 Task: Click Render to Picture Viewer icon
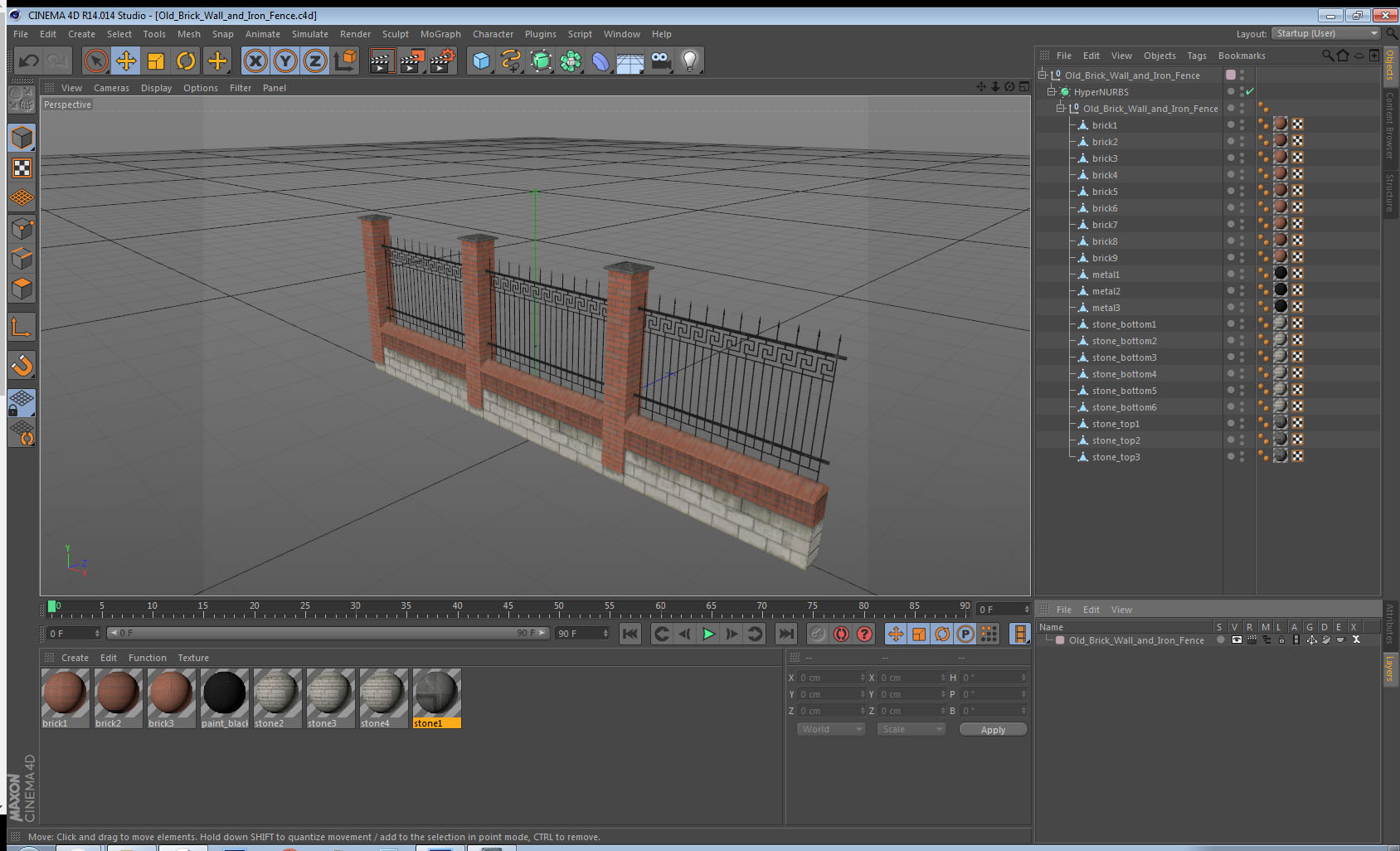(412, 61)
